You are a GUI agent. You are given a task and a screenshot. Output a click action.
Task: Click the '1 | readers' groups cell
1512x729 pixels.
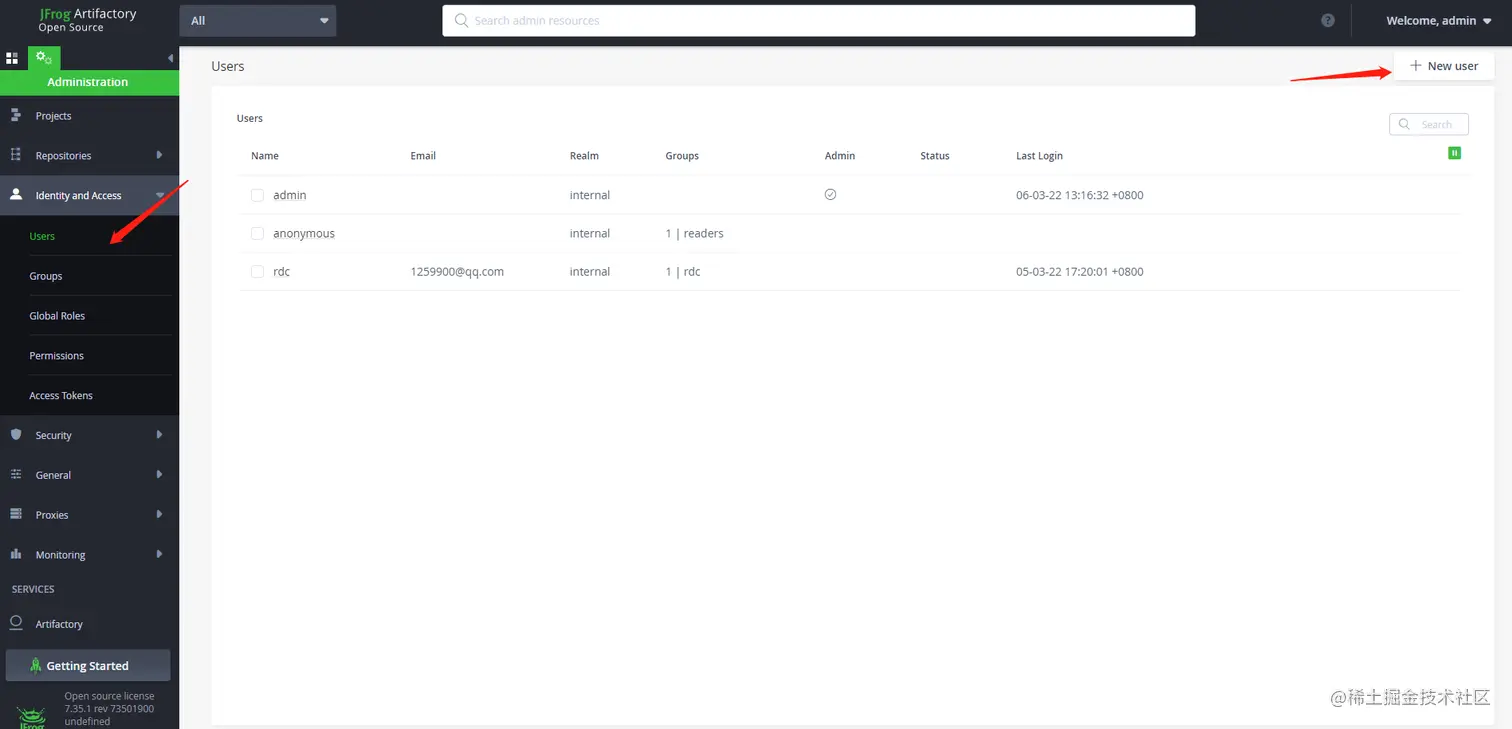pyautogui.click(x=694, y=233)
